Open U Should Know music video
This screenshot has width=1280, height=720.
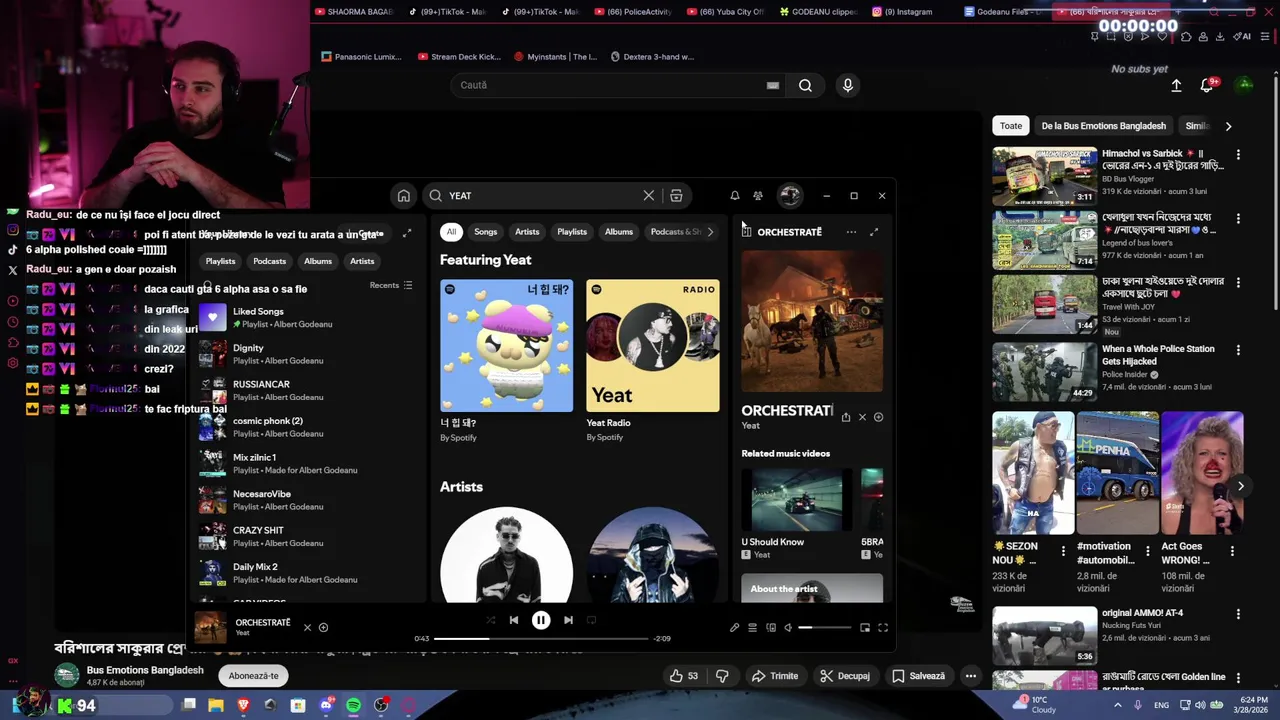797,513
